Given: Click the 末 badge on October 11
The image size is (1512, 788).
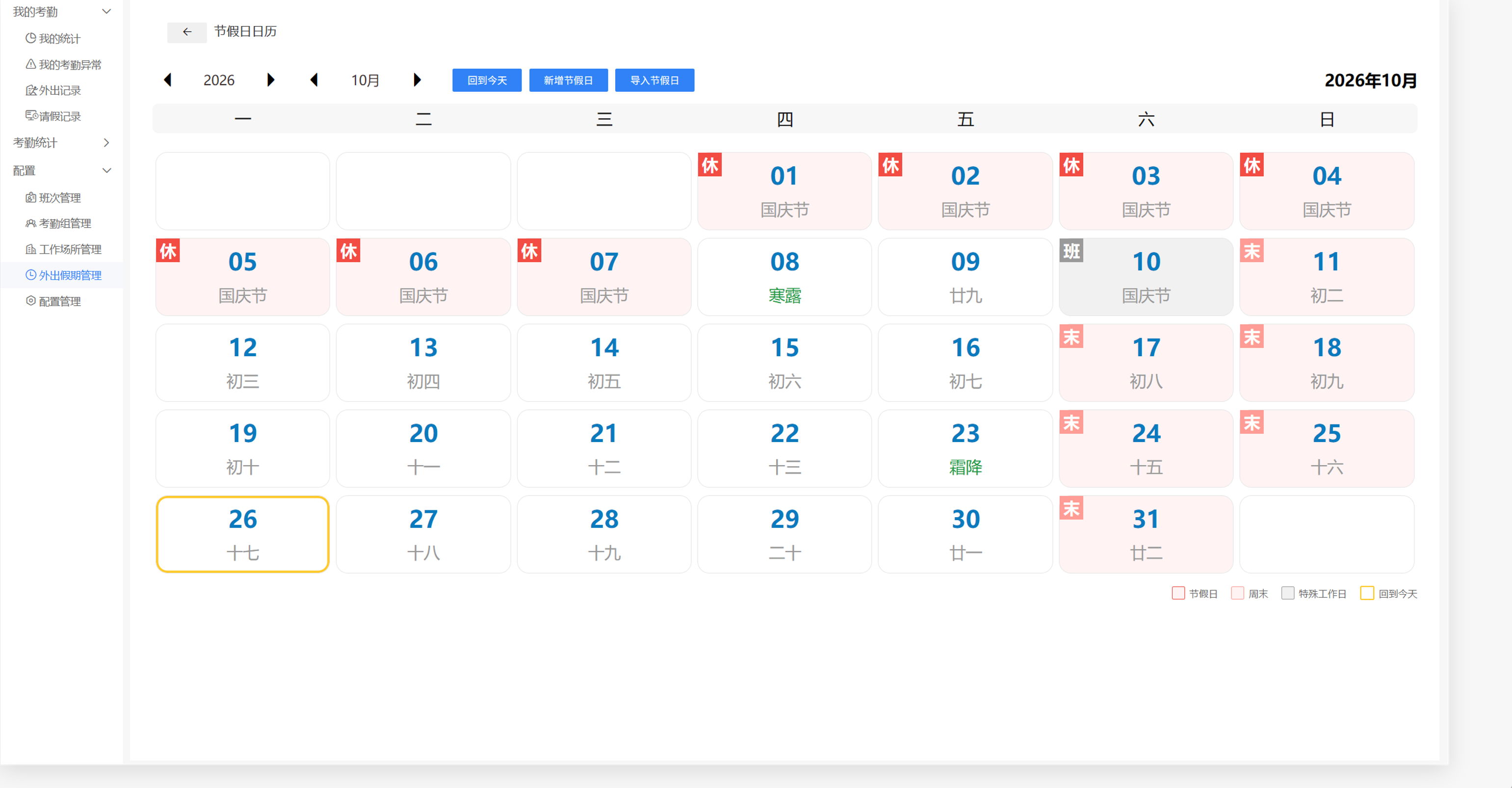Looking at the screenshot, I should [1252, 251].
